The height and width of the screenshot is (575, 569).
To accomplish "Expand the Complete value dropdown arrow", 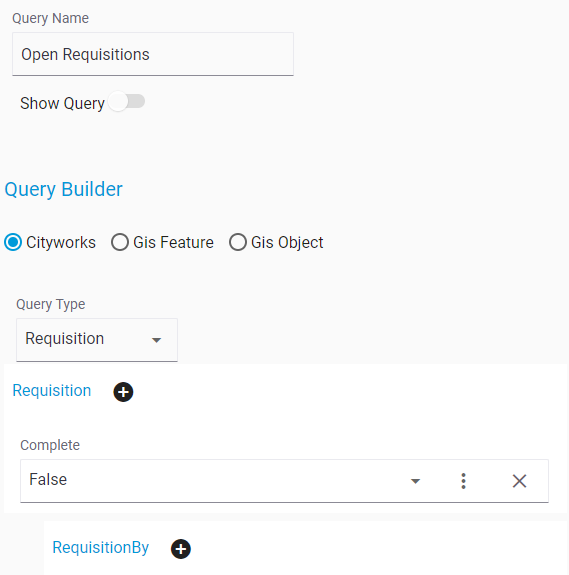I will (x=415, y=481).
